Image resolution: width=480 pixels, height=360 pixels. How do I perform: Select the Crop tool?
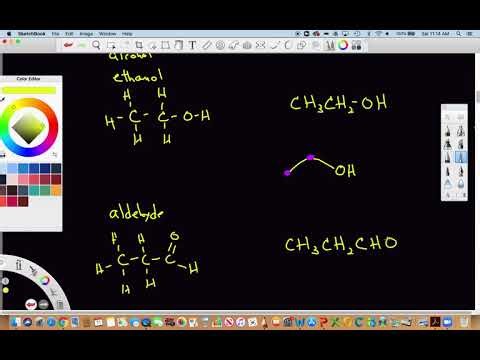[x=139, y=45]
